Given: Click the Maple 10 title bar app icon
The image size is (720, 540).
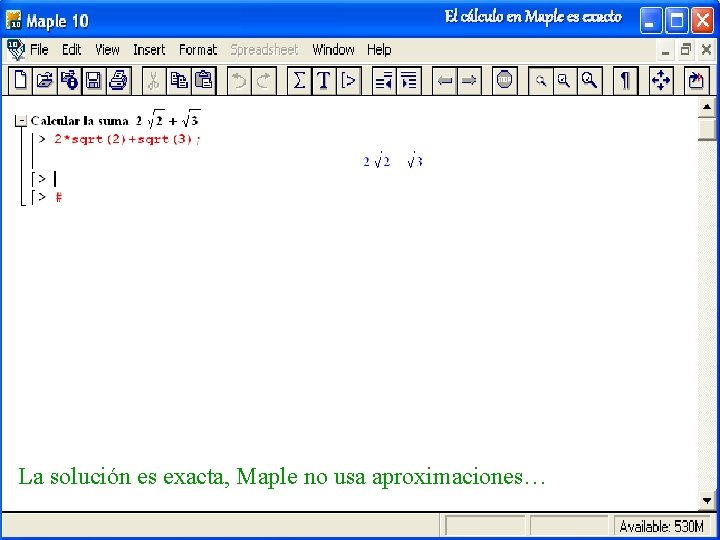Looking at the screenshot, I should pos(14,20).
